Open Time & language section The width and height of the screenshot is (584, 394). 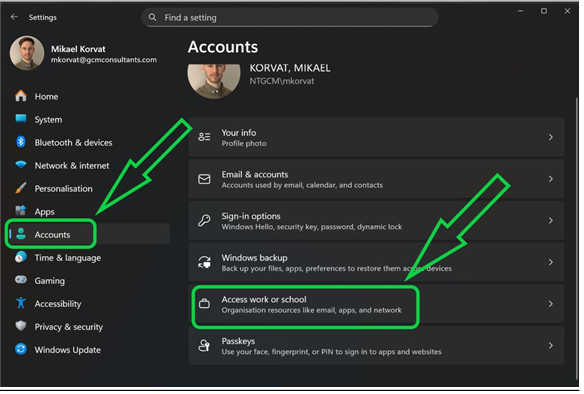click(x=67, y=258)
